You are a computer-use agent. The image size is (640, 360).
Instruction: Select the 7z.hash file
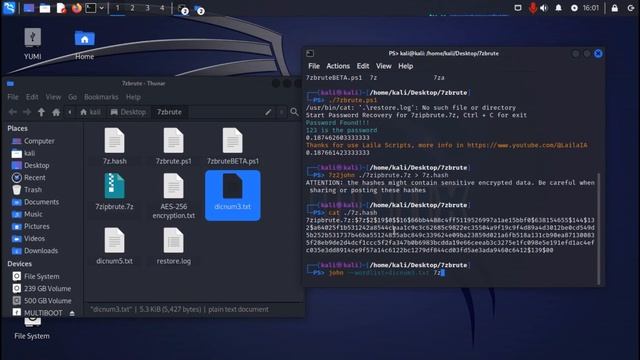click(x=115, y=146)
